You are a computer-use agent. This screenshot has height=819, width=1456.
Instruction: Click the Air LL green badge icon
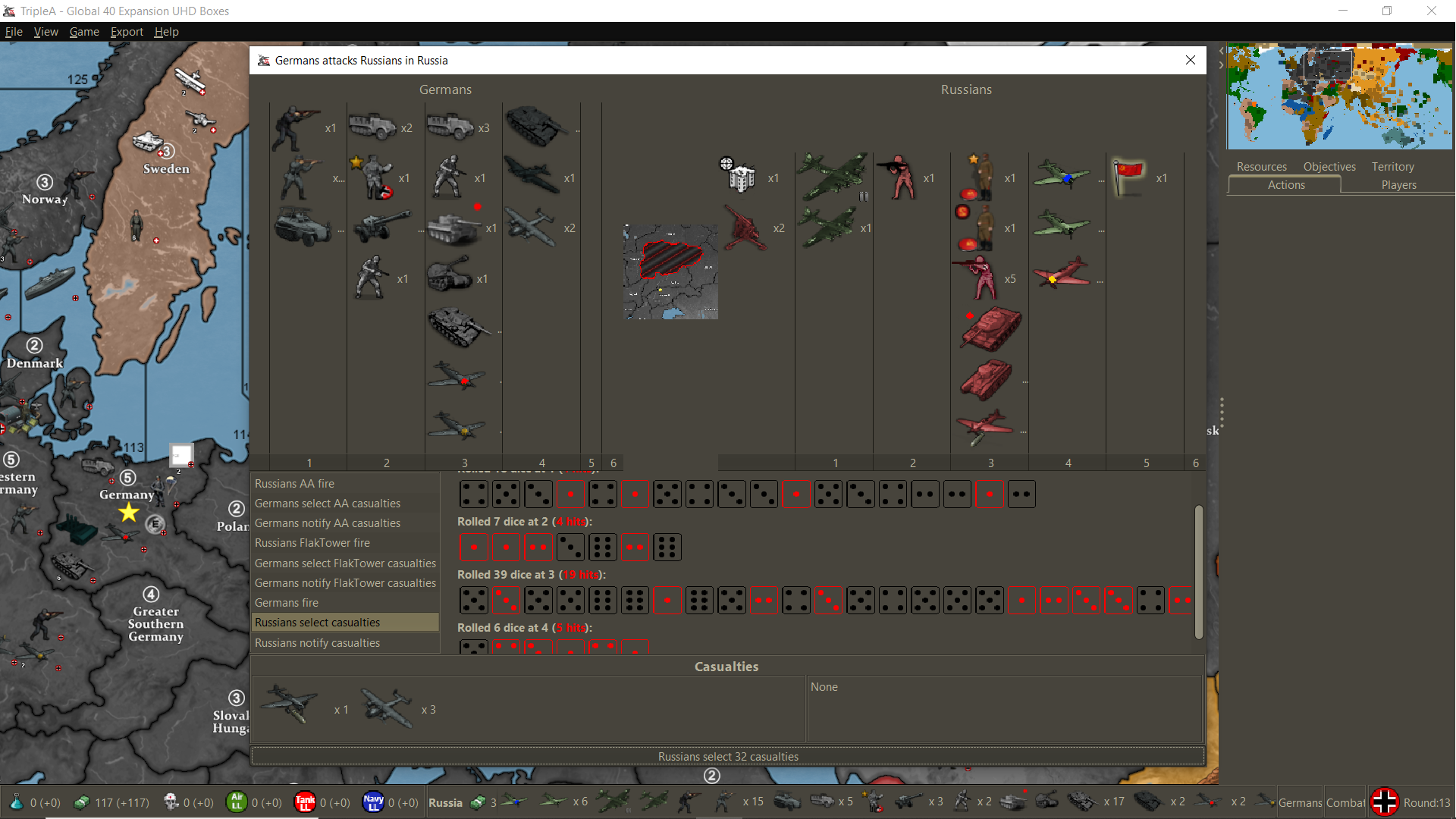tap(237, 802)
